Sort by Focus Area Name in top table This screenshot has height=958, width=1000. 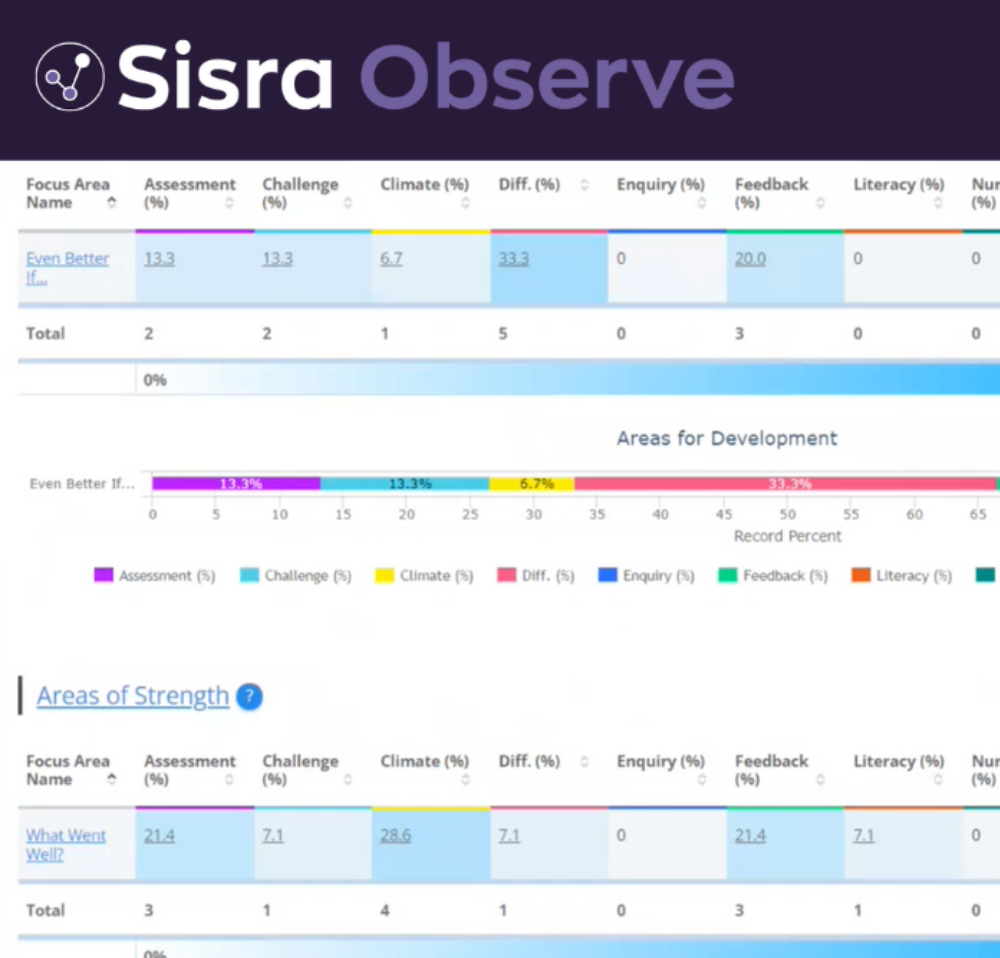point(111,203)
